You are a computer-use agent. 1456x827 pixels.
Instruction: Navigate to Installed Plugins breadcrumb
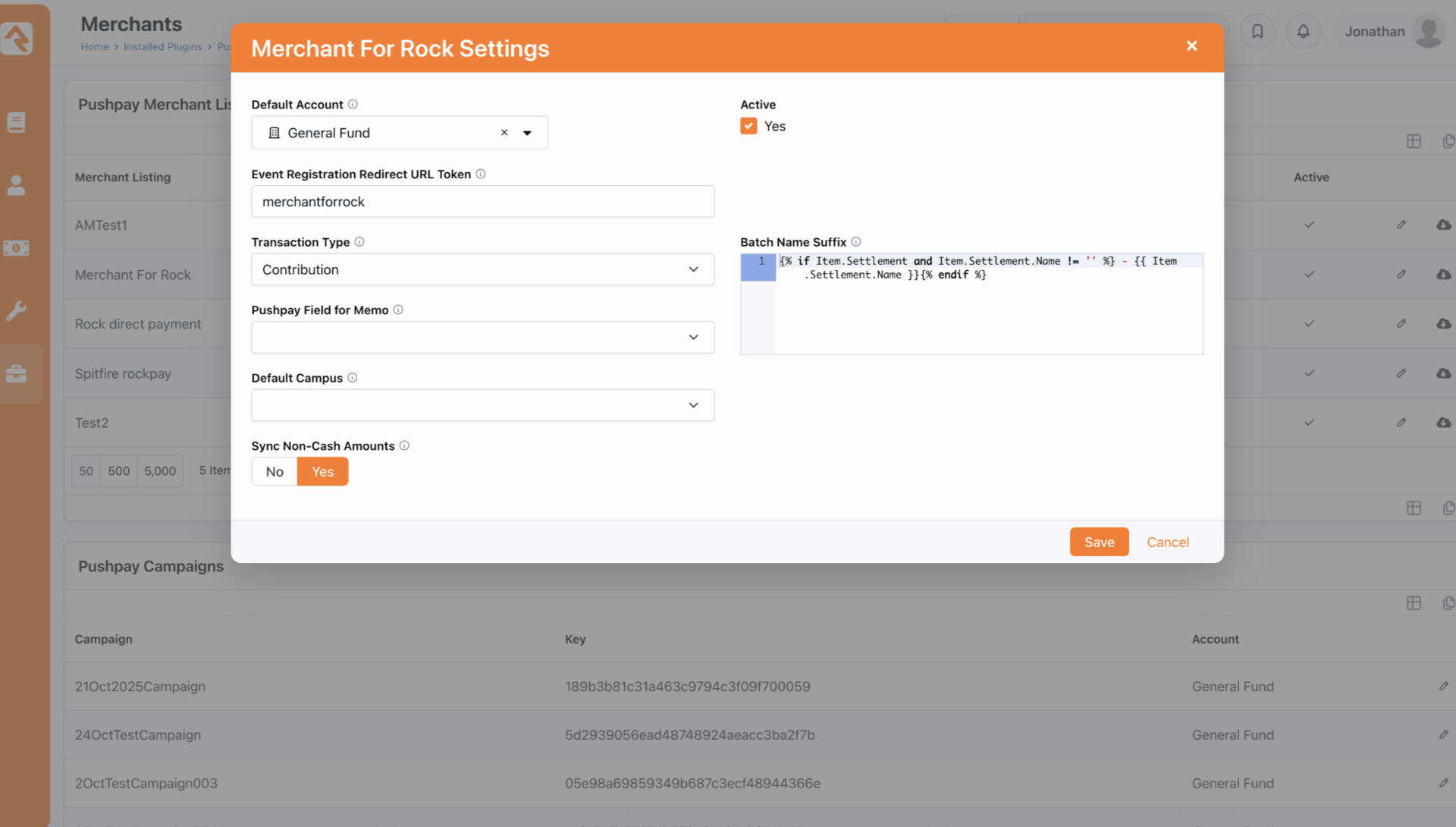click(162, 46)
